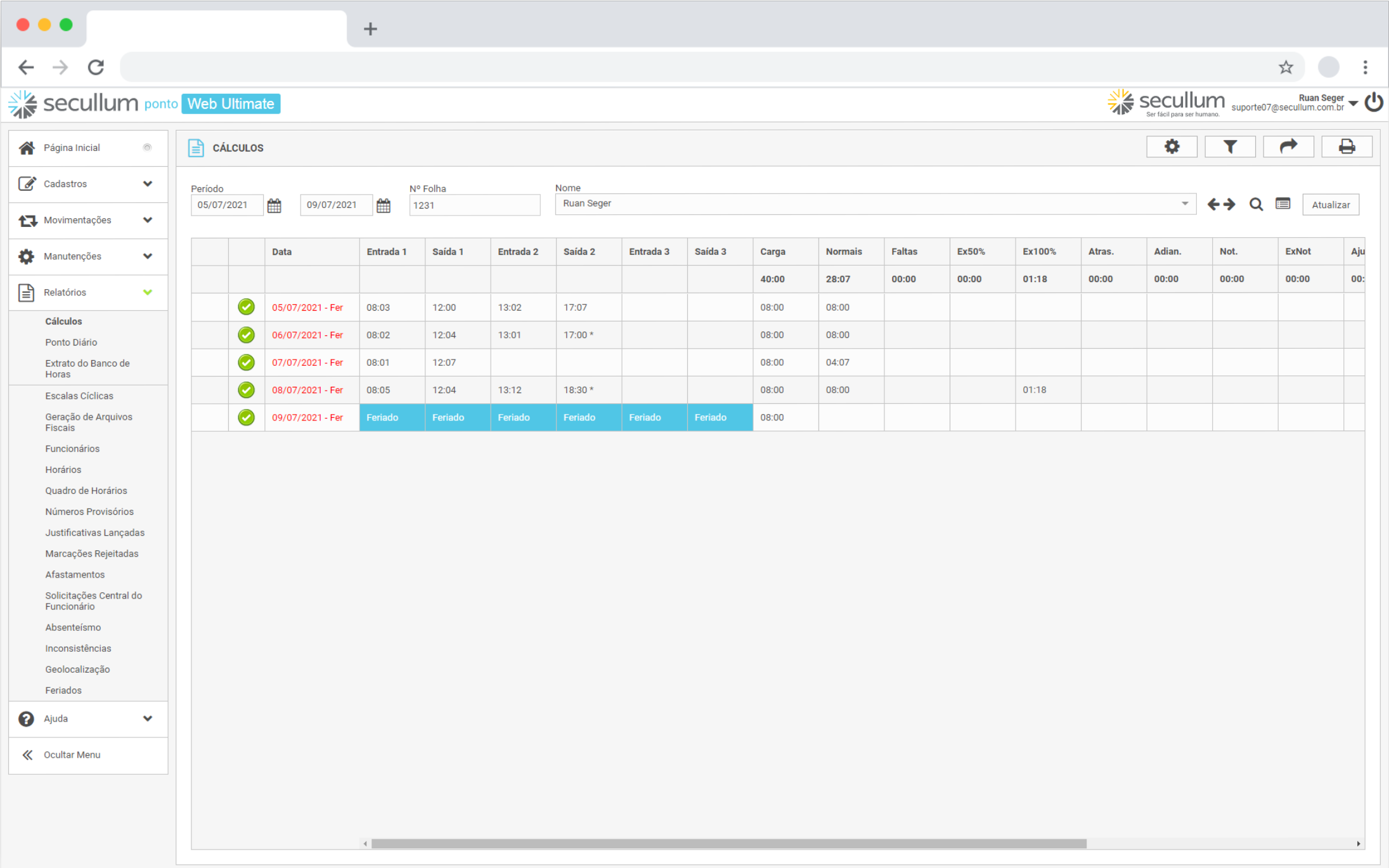This screenshot has width=1389, height=868.
Task: Toggle green check status for 09/07/2021 row
Action: (x=246, y=418)
